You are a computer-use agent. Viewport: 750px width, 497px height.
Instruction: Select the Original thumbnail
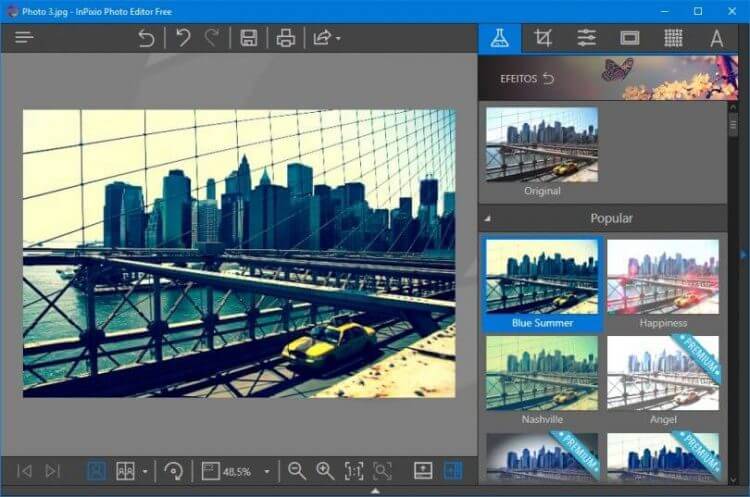pyautogui.click(x=542, y=144)
